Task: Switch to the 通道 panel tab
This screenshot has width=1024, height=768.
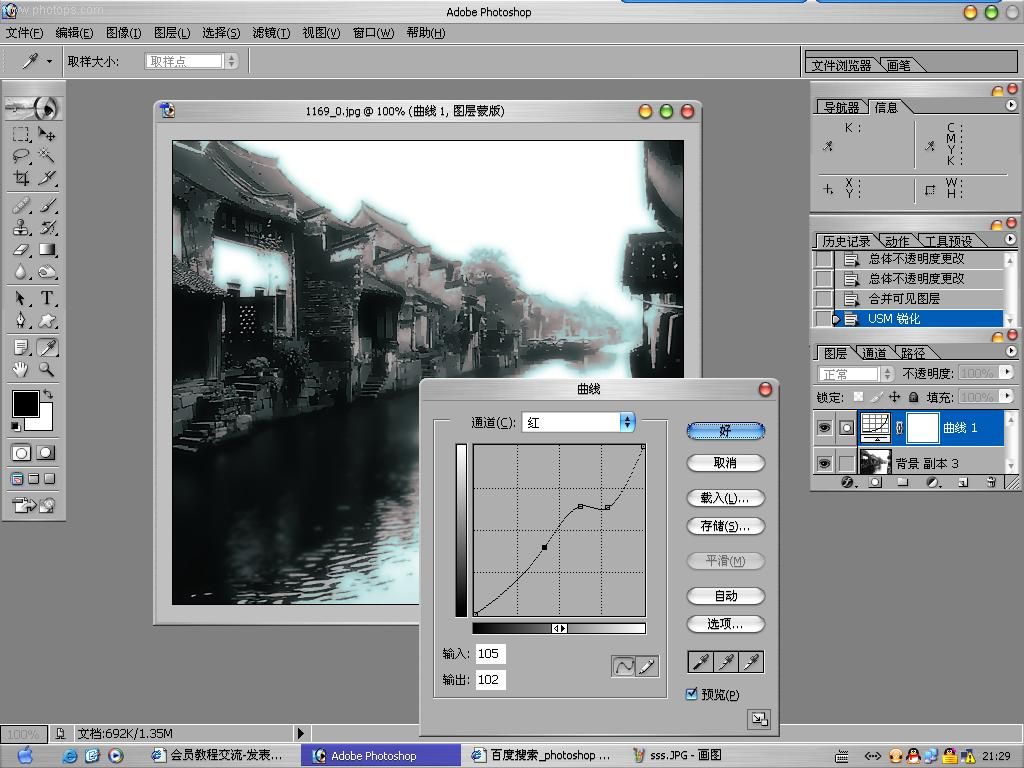Action: click(x=874, y=353)
